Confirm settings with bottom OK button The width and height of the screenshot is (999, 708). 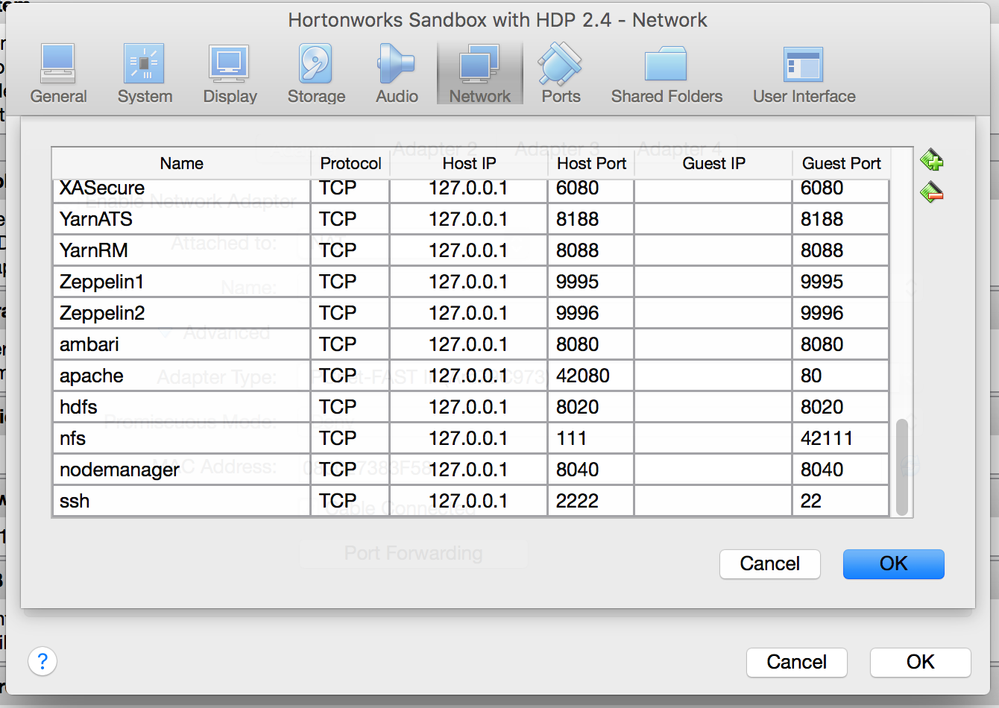click(x=919, y=662)
